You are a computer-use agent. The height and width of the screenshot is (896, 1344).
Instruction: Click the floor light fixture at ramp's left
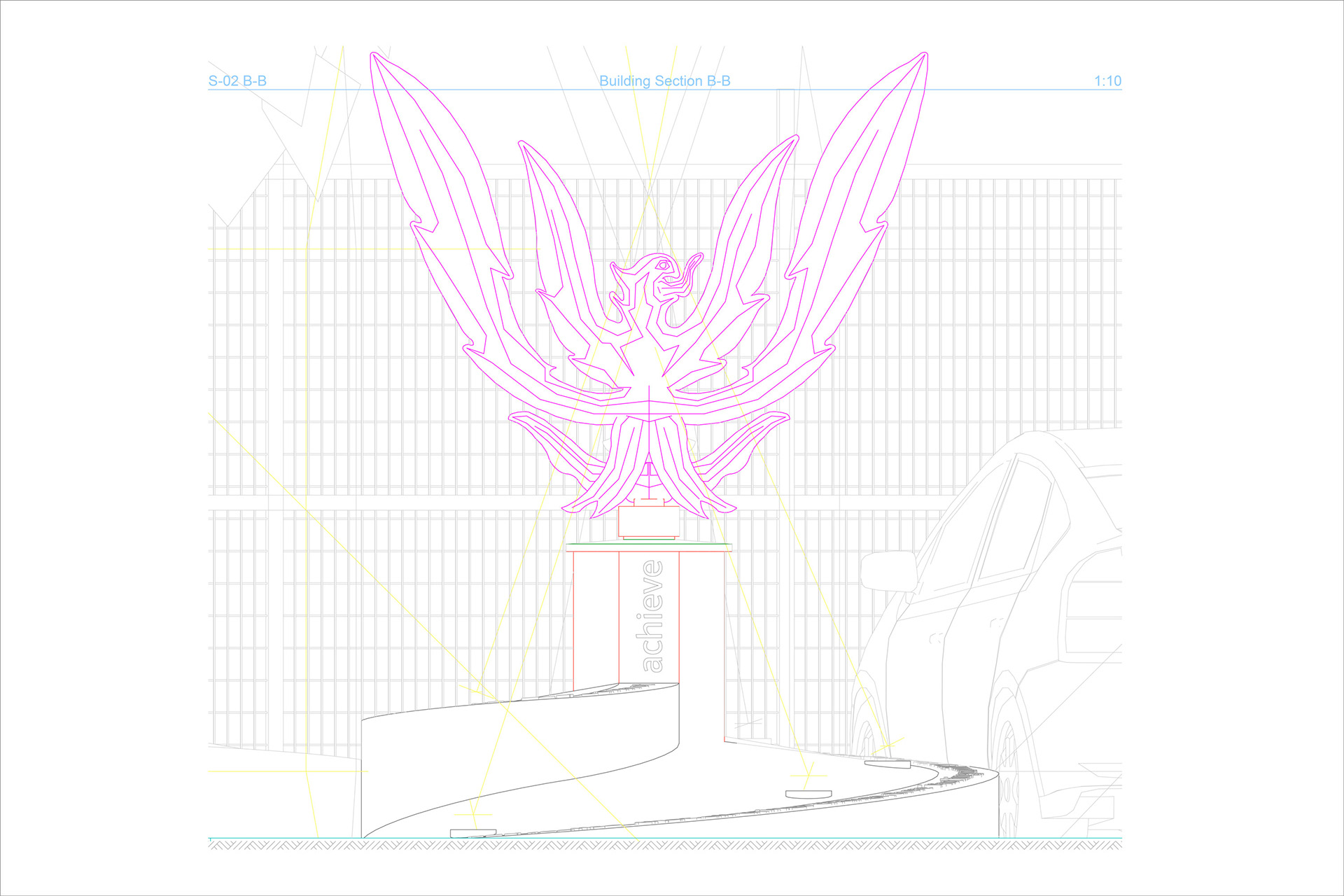click(473, 833)
